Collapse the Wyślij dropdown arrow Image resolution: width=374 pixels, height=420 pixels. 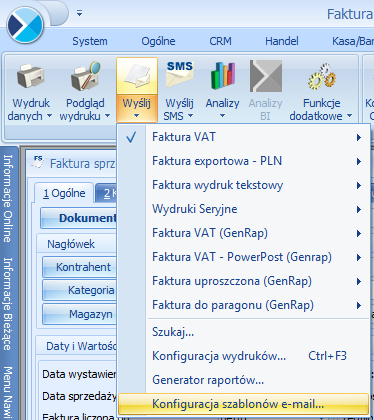tap(137, 116)
